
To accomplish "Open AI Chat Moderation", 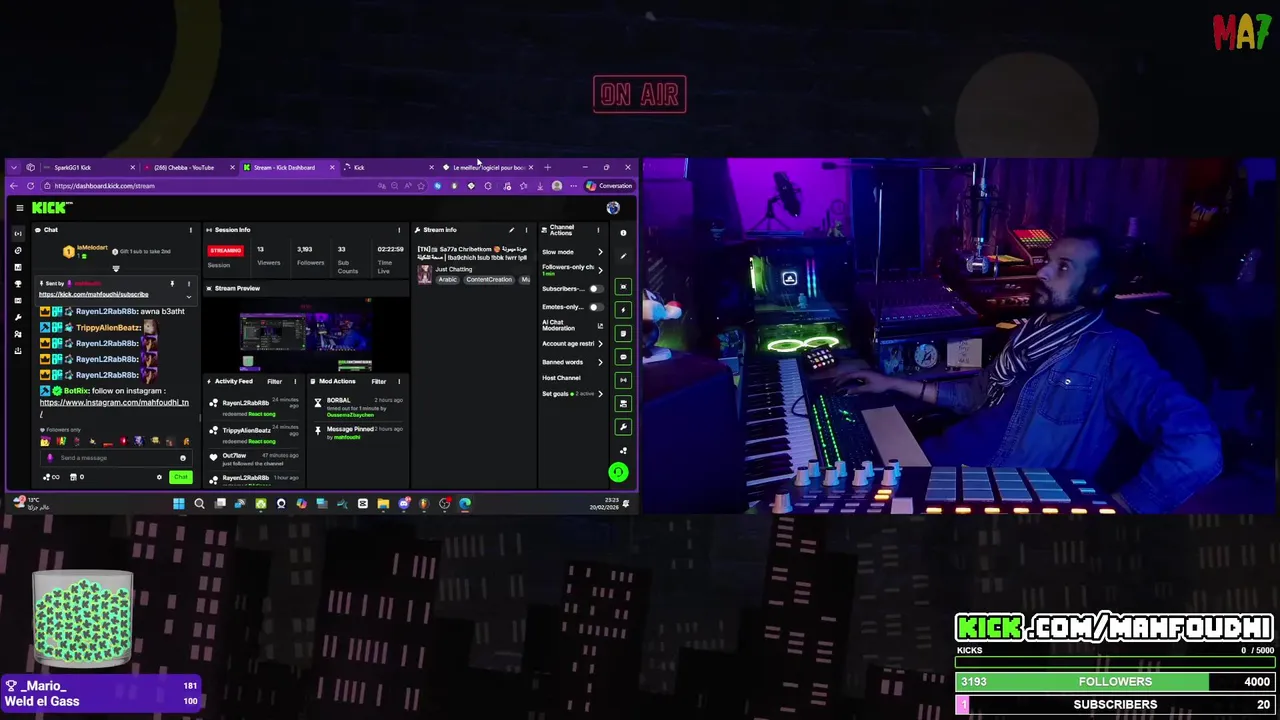I will (x=572, y=325).
